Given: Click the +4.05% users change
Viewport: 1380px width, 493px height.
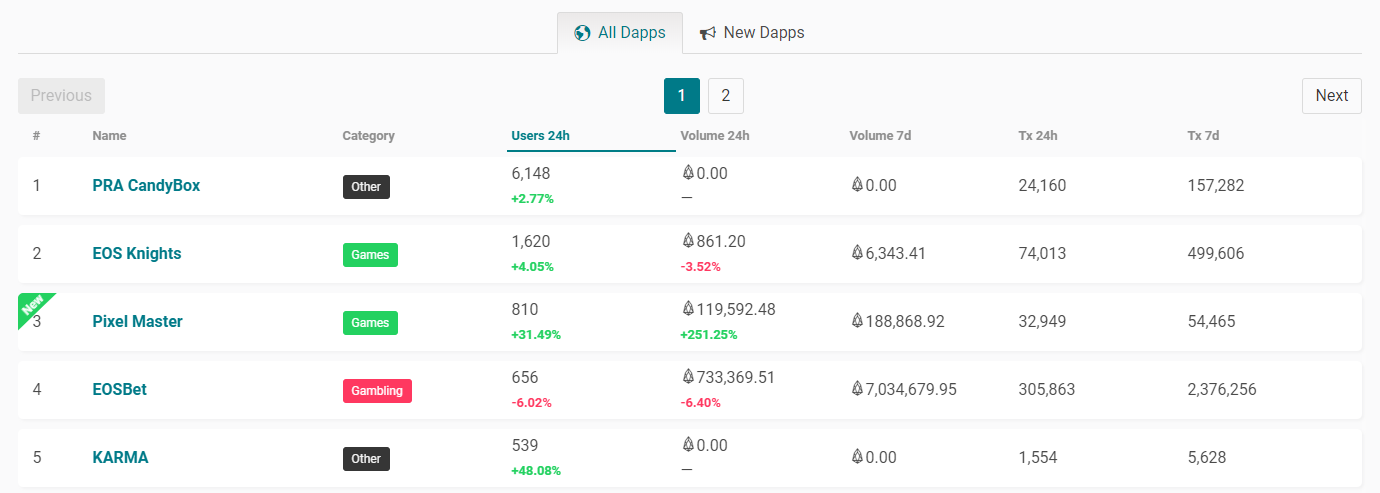Looking at the screenshot, I should tap(532, 267).
